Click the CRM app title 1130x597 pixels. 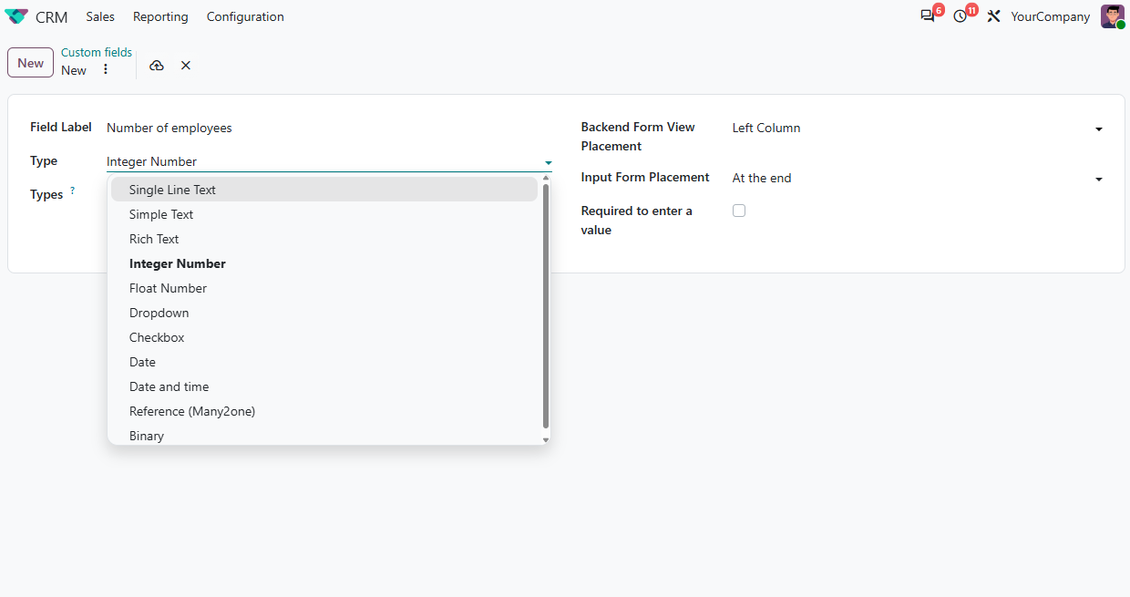click(x=51, y=17)
